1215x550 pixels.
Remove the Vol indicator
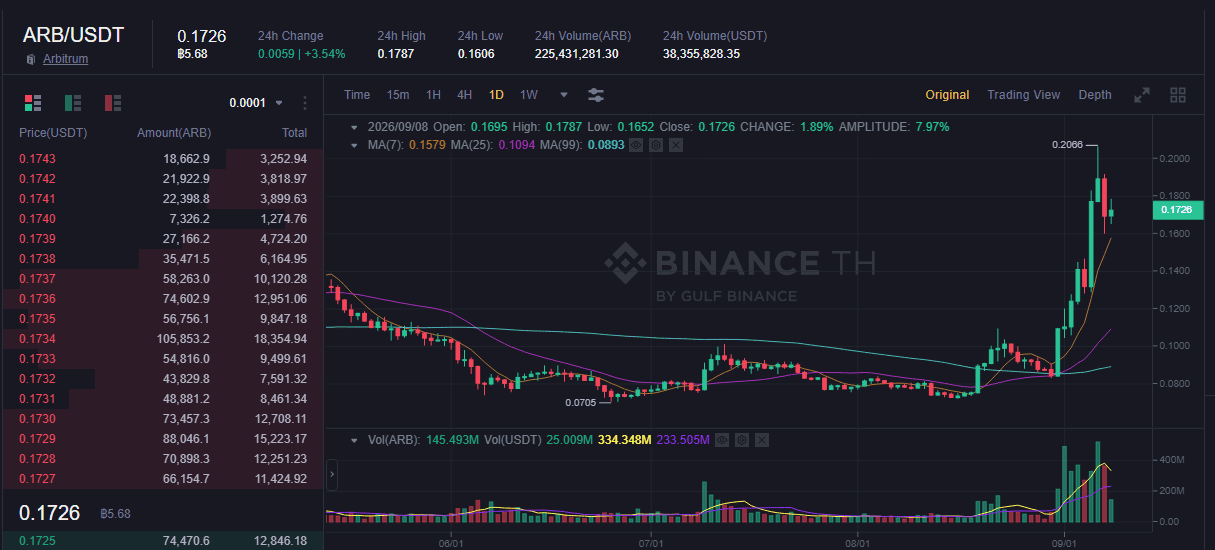point(761,440)
